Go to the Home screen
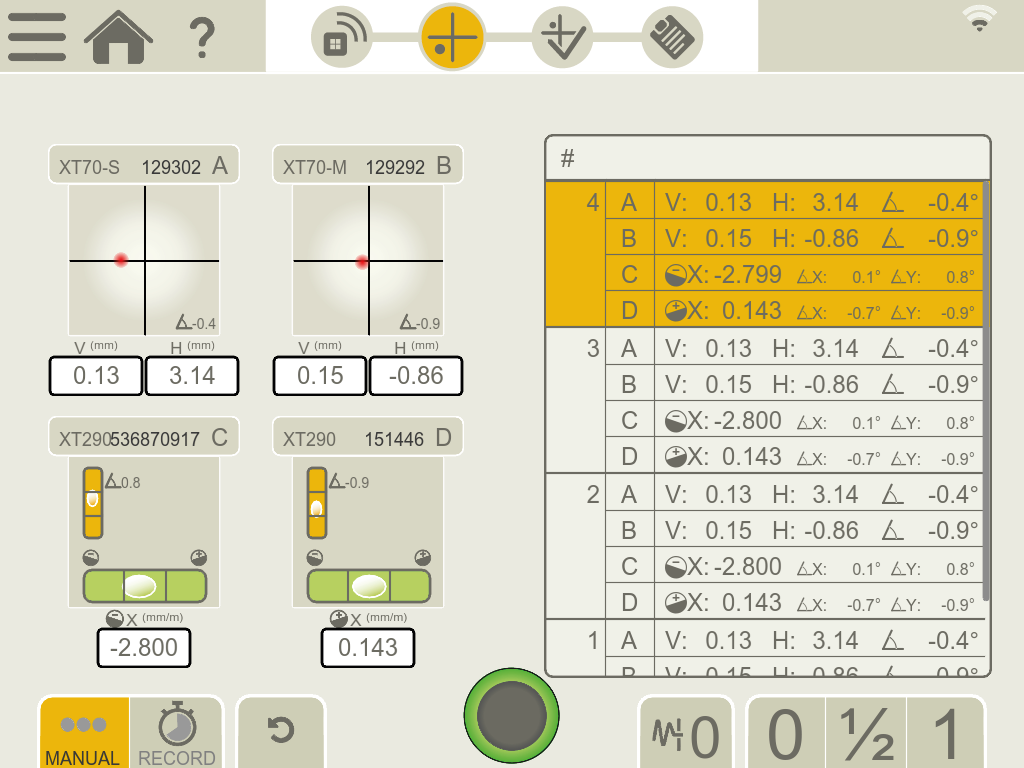 tap(118, 37)
